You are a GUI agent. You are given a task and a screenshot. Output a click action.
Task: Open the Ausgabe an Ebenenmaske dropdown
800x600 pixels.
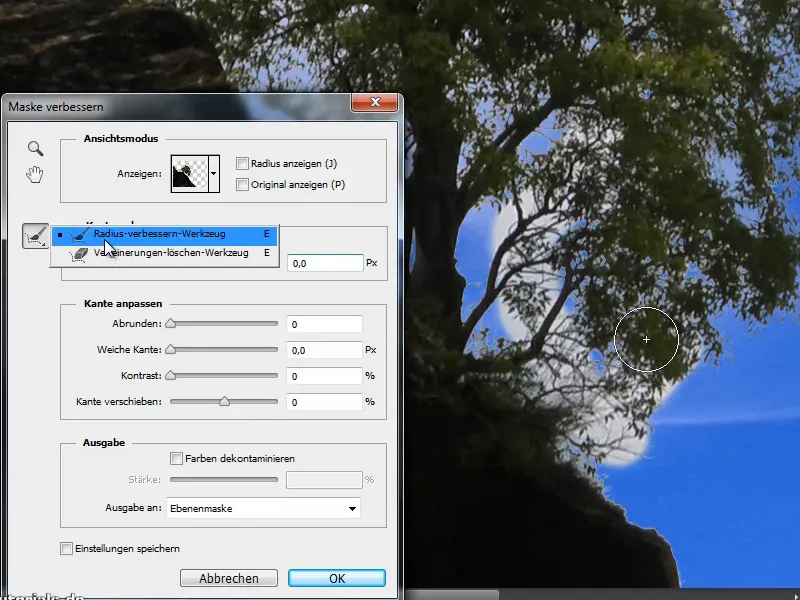tap(263, 508)
